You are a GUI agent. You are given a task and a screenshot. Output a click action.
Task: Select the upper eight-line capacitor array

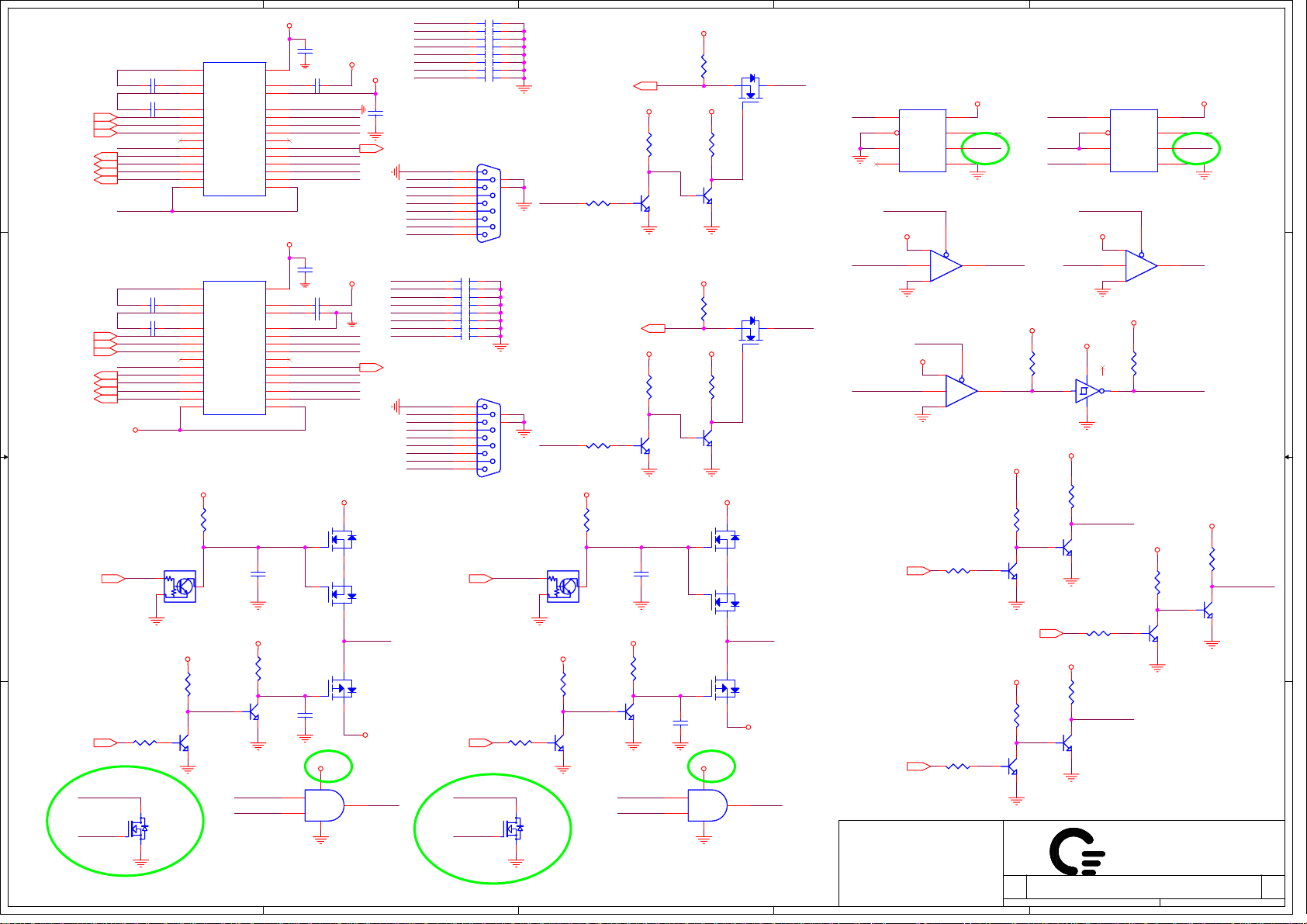(x=489, y=50)
